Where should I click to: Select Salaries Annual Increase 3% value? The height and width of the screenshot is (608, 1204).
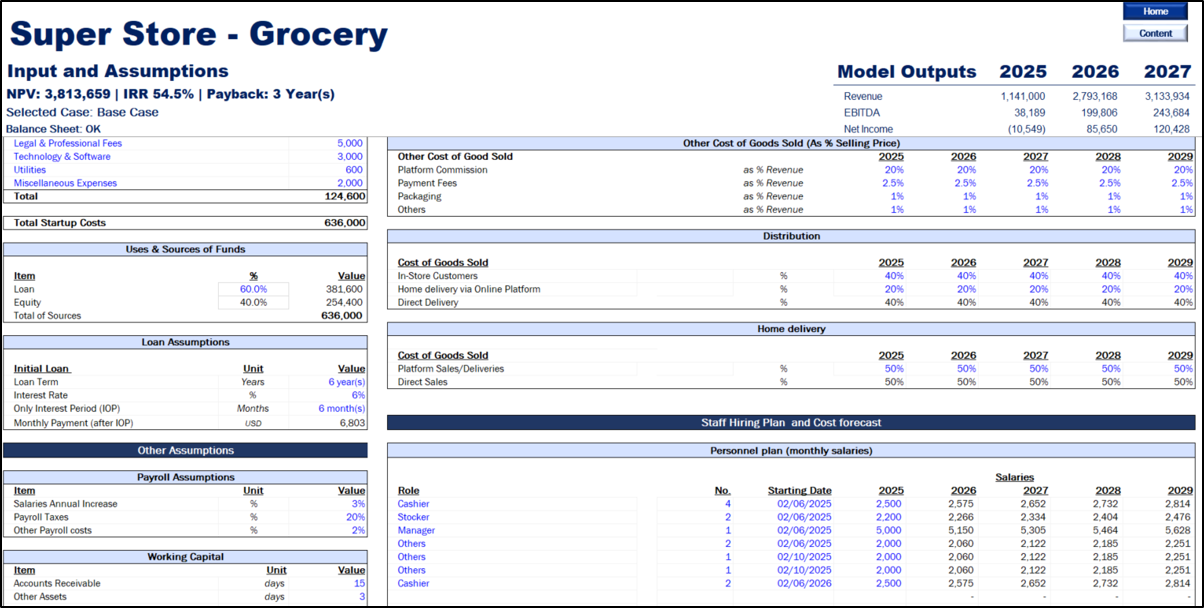(357, 504)
